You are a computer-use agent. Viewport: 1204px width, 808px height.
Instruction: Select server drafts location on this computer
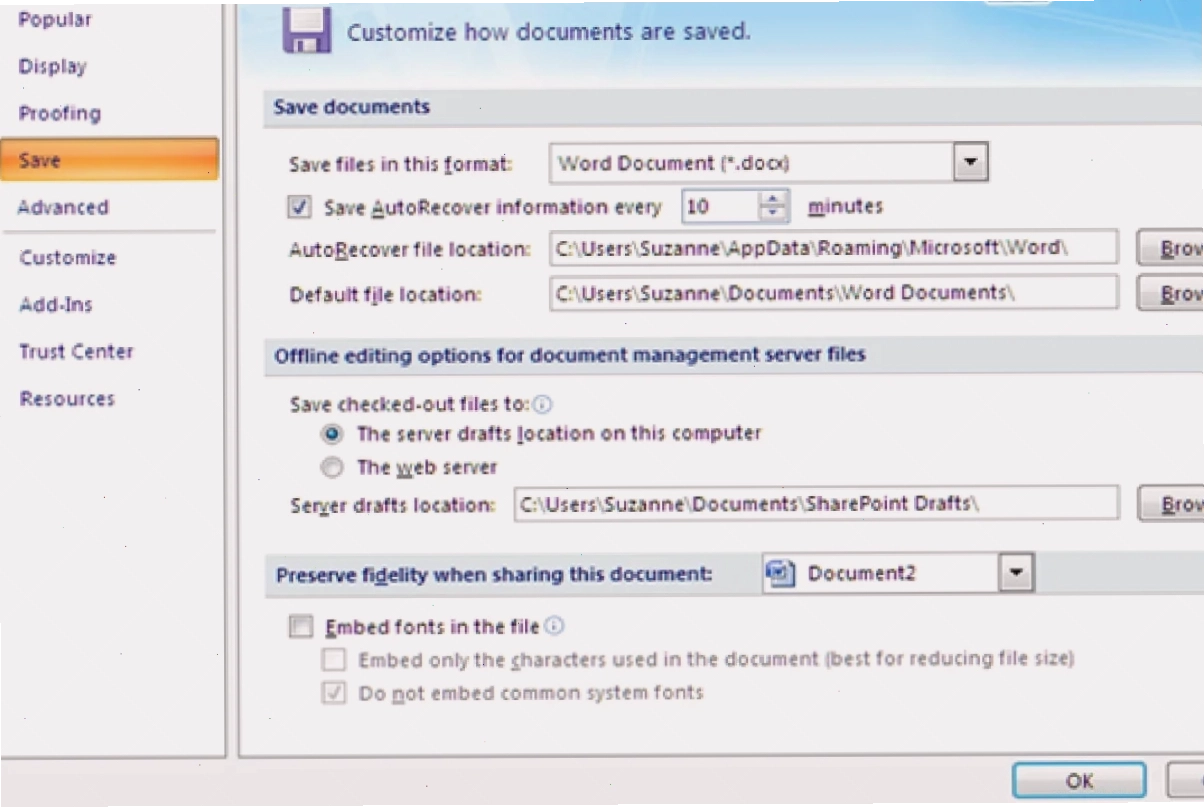pyautogui.click(x=333, y=434)
